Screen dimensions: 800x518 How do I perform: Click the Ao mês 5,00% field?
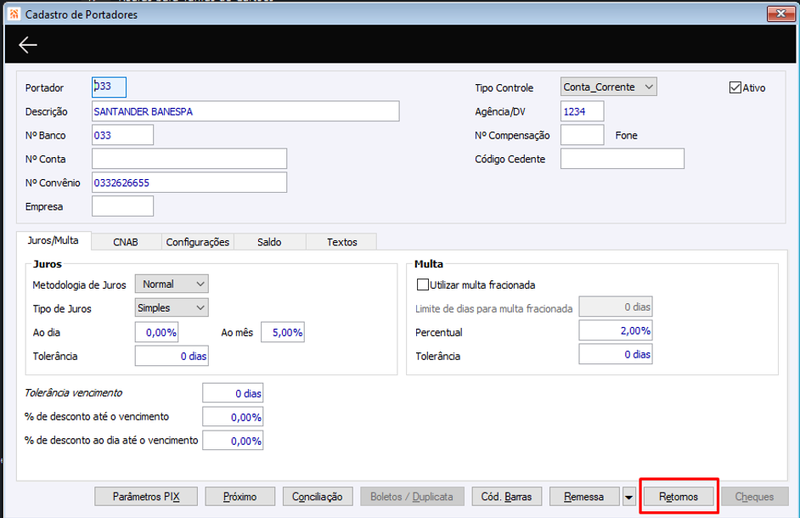(283, 332)
